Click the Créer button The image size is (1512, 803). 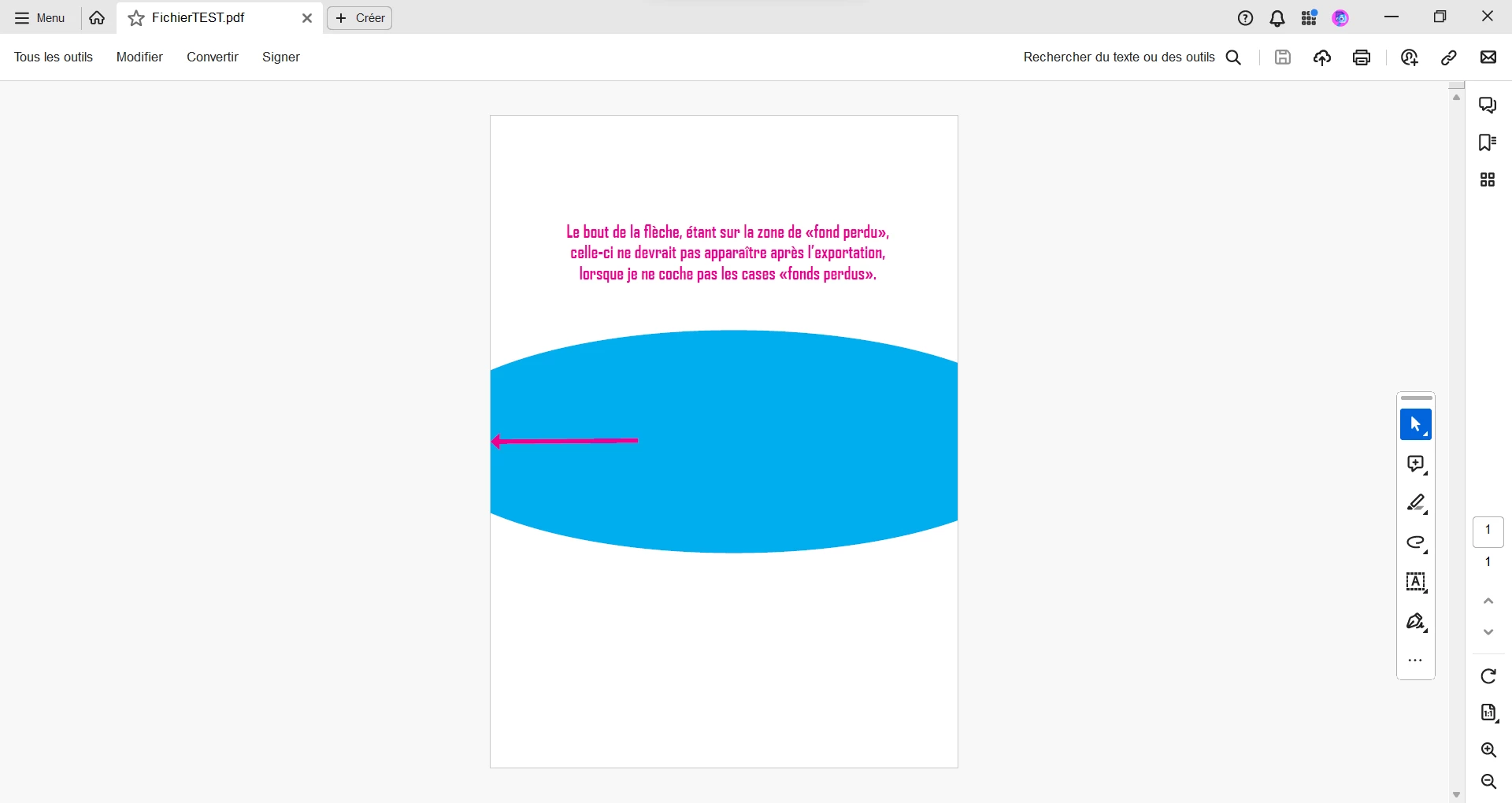pyautogui.click(x=360, y=18)
